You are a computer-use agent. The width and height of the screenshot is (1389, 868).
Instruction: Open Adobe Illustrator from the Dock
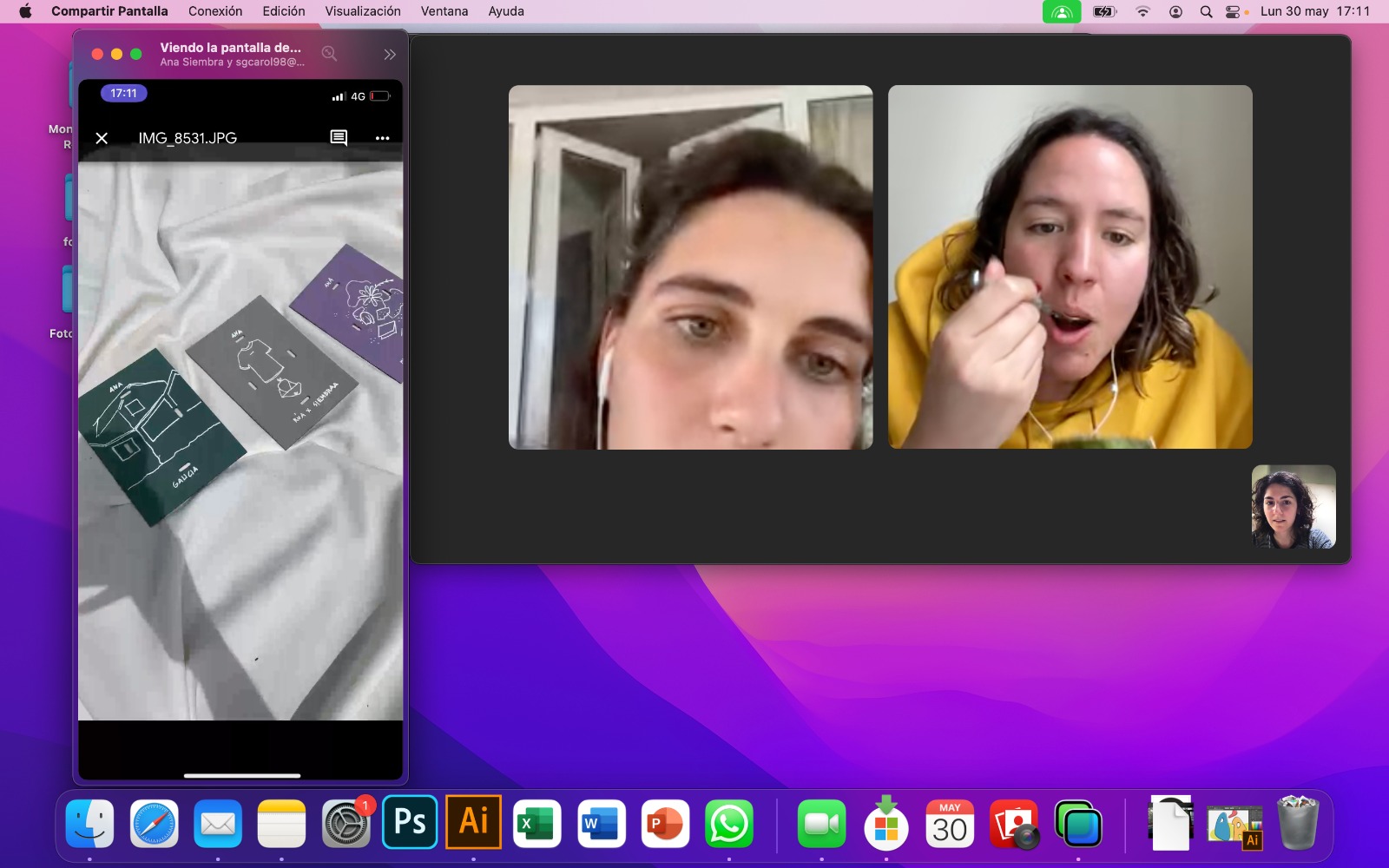(x=474, y=822)
